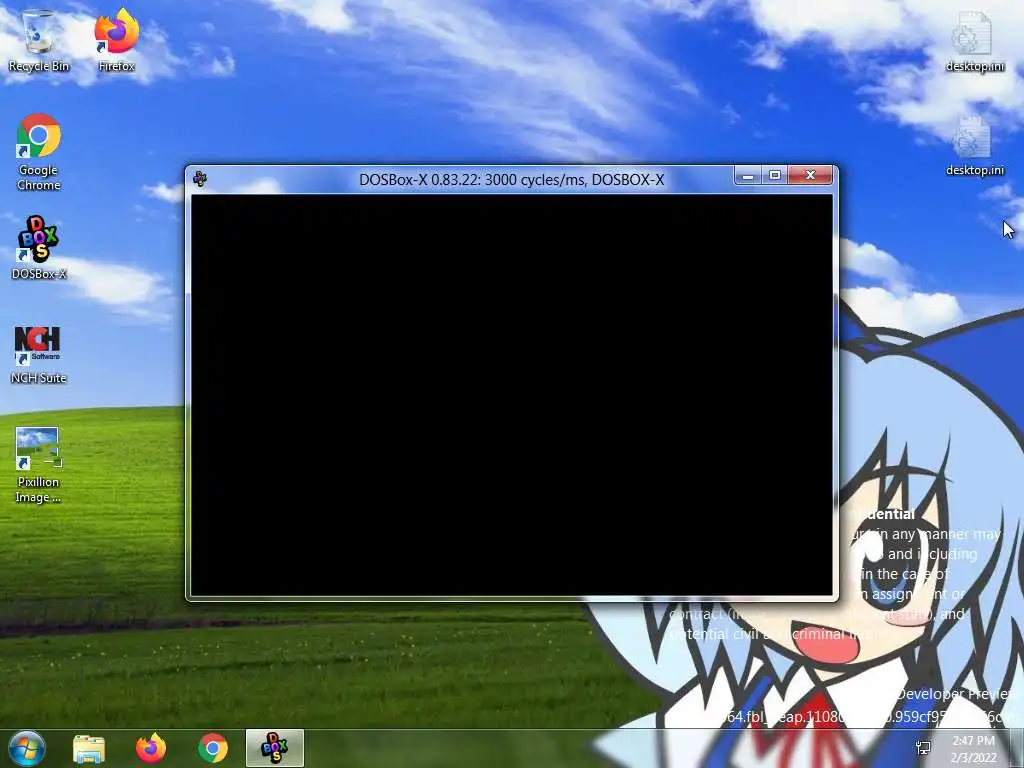Viewport: 1024px width, 768px height.
Task: Click the DOSBox-X window title text
Action: coord(511,180)
